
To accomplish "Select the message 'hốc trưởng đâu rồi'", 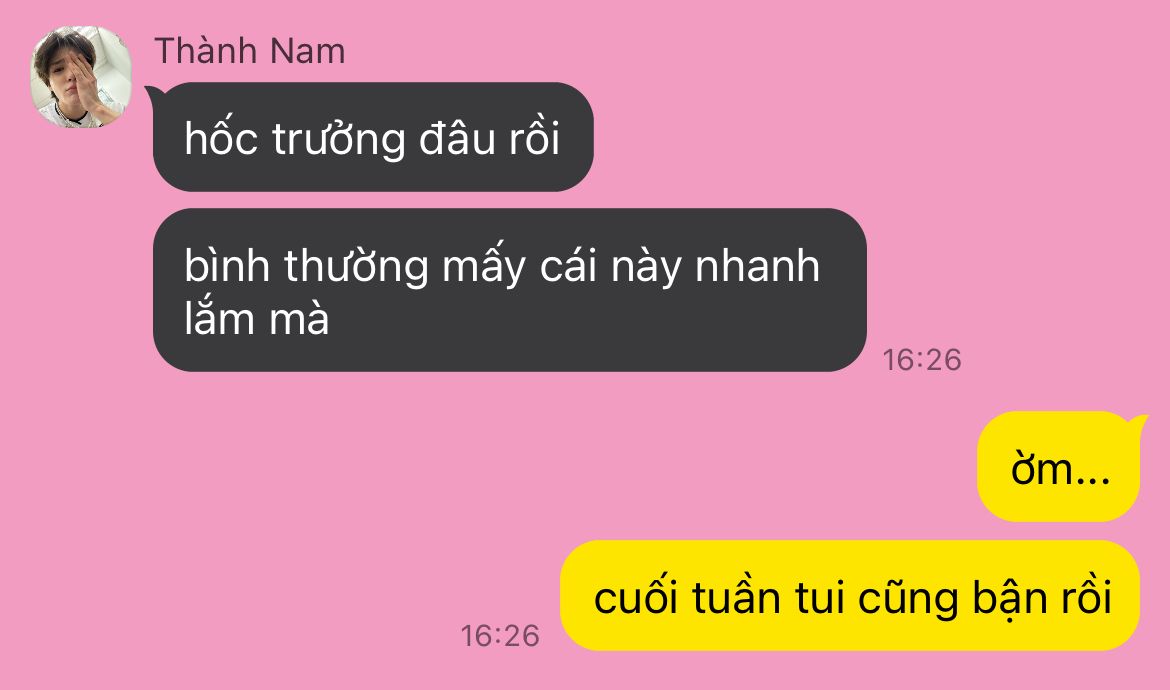I will click(372, 137).
